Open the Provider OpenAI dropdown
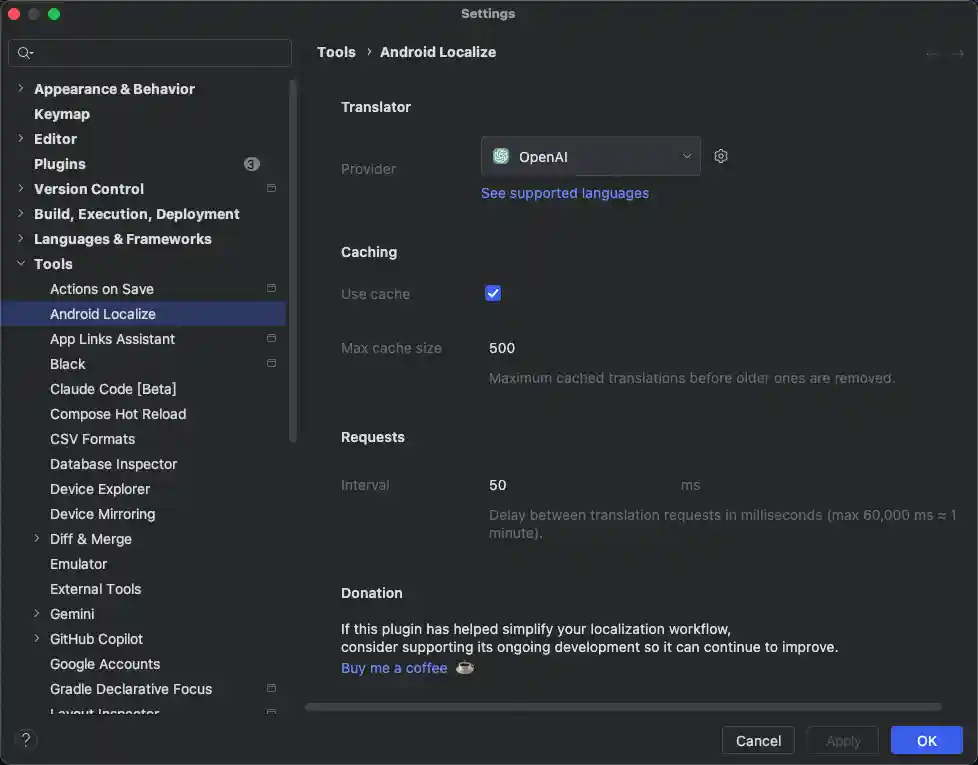 pyautogui.click(x=590, y=156)
